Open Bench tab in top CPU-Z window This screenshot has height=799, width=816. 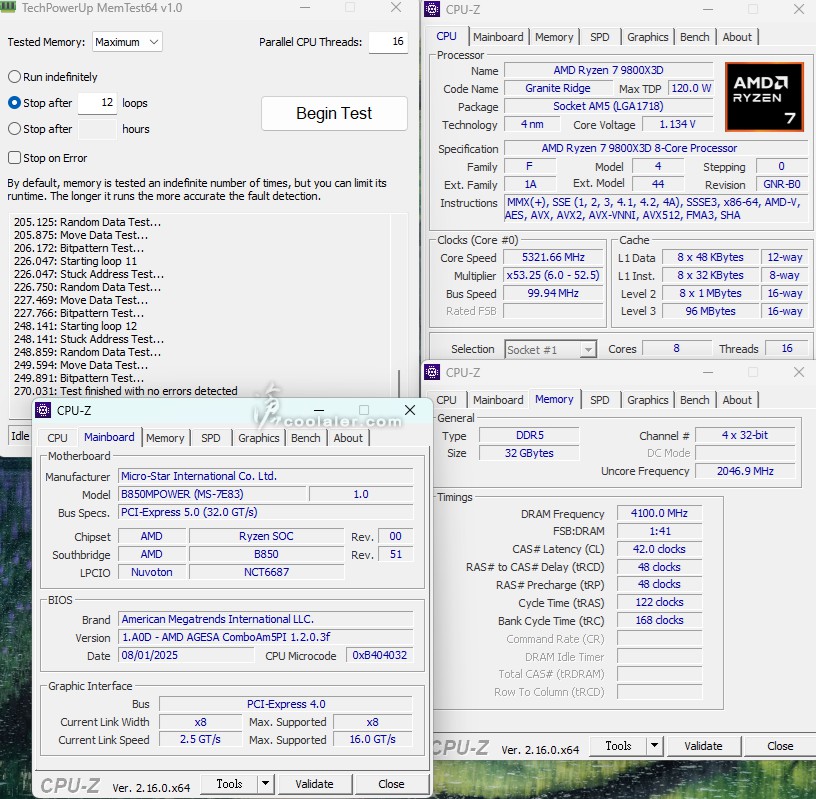coord(694,37)
